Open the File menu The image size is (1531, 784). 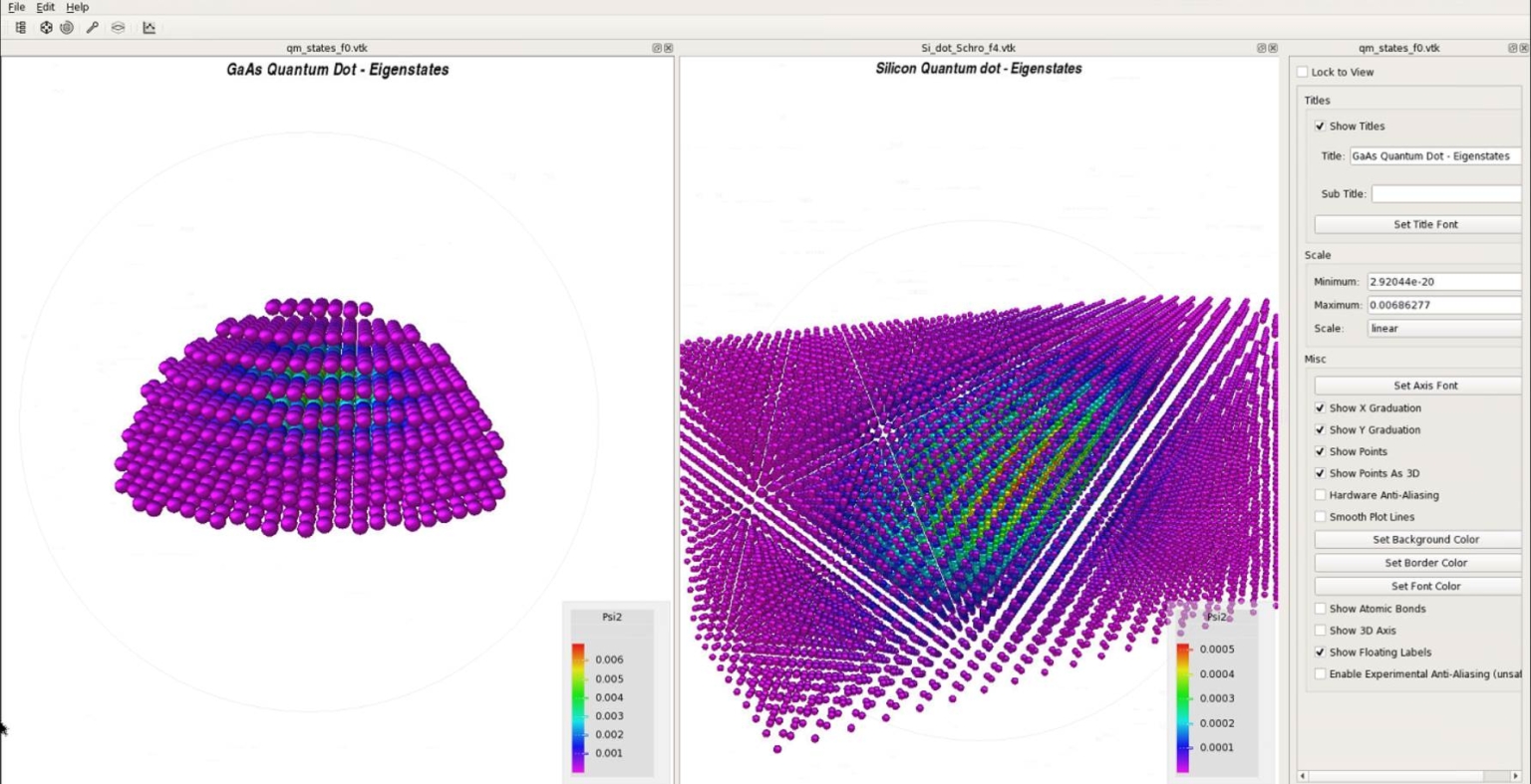click(x=16, y=7)
